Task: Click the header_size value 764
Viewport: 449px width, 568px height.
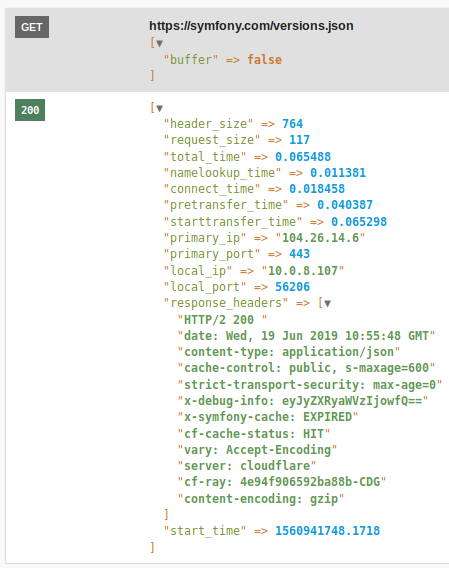Action: 292,124
